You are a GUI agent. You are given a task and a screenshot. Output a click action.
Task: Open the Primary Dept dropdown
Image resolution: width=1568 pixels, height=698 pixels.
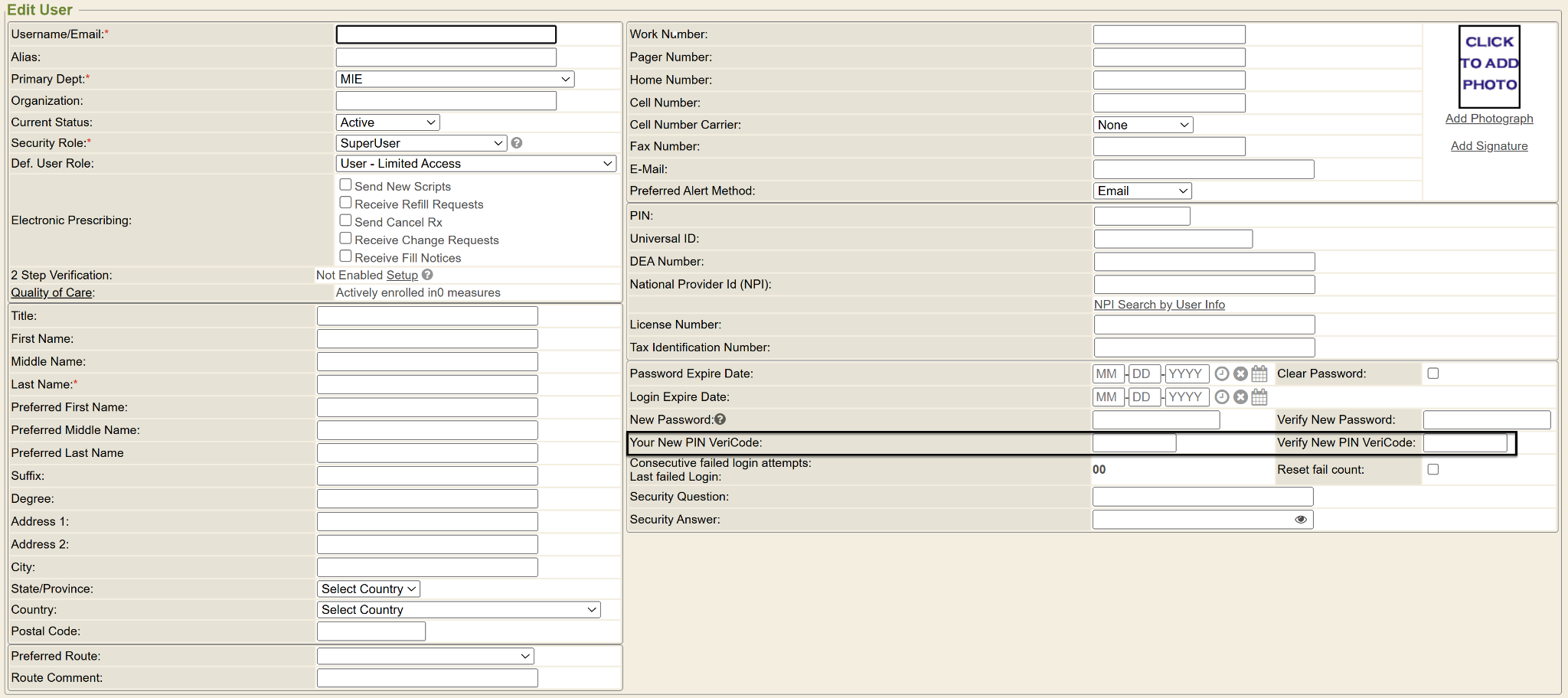(455, 79)
